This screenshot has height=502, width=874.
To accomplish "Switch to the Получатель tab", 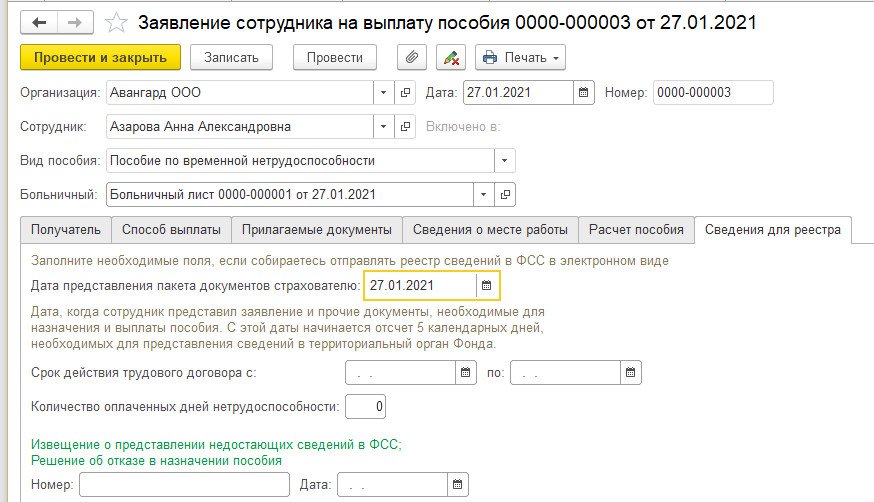I will click(x=65, y=229).
